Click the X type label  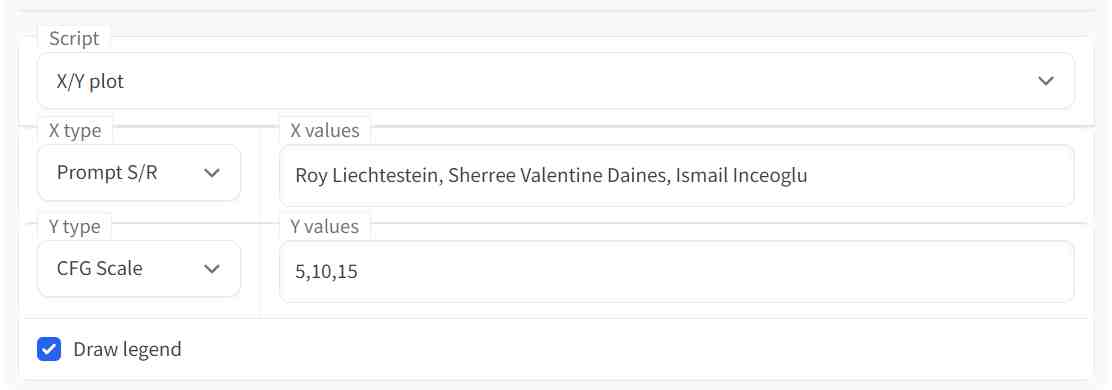[74, 130]
